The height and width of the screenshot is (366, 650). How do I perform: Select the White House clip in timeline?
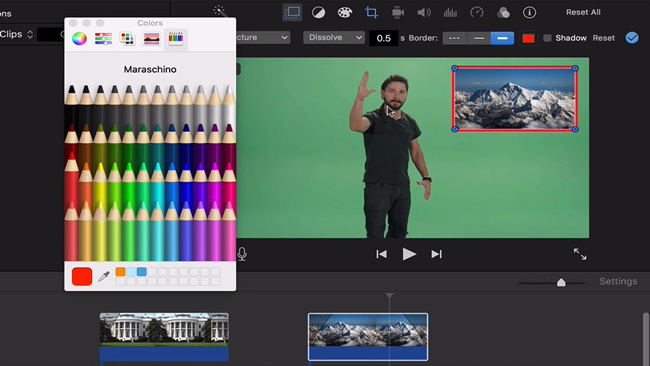point(164,337)
